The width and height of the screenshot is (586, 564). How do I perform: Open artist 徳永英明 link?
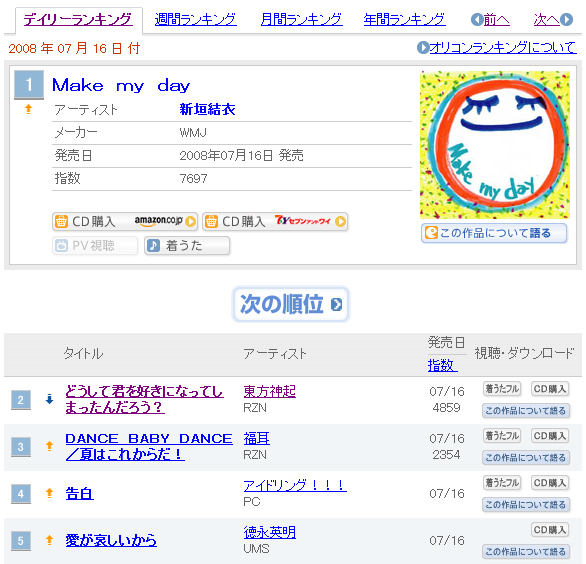[269, 532]
